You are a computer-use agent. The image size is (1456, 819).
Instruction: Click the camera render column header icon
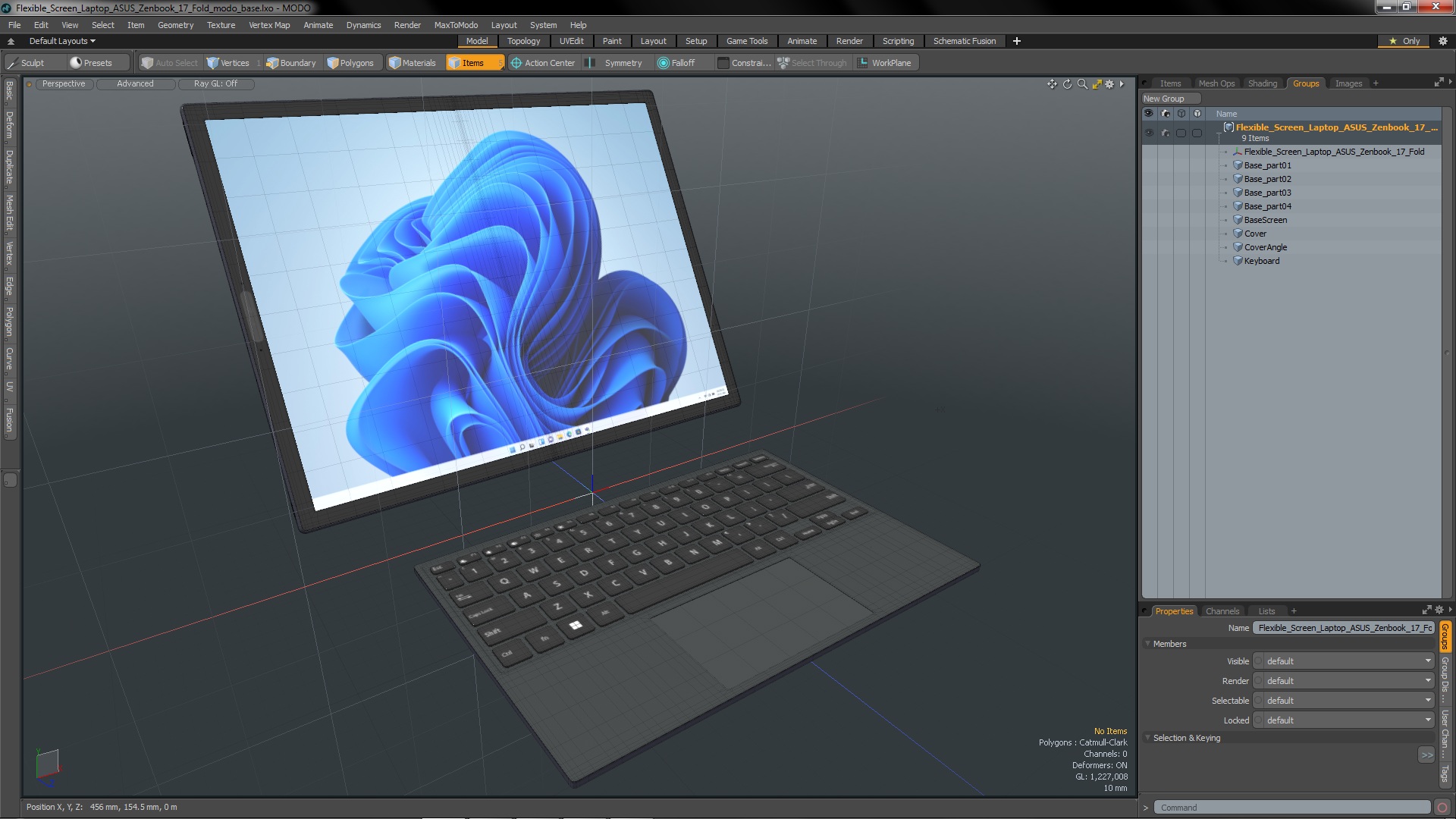click(x=1166, y=114)
